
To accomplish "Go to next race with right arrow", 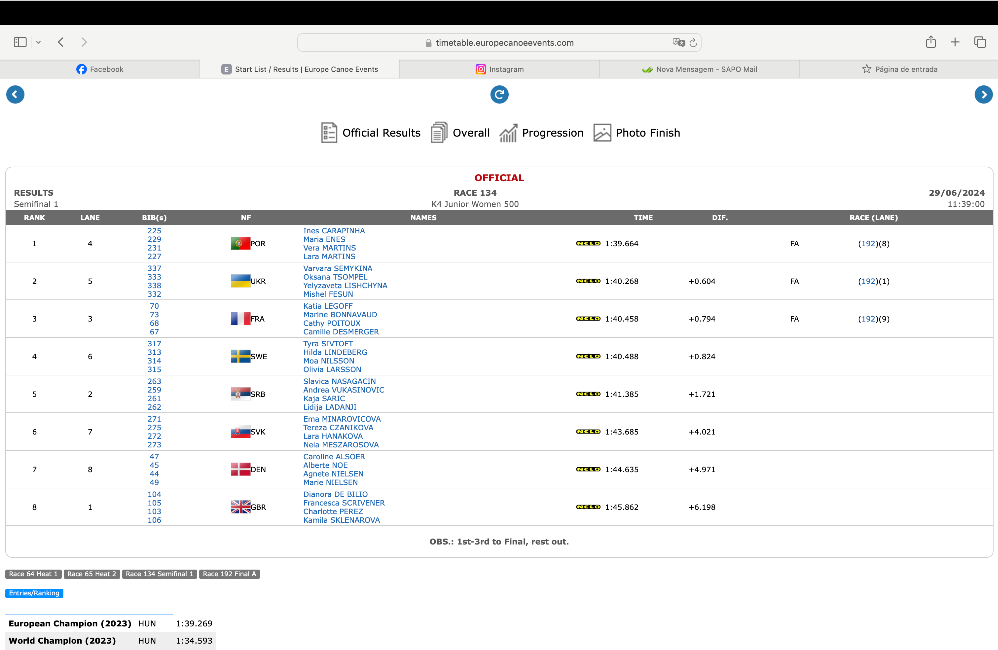I will pos(984,94).
